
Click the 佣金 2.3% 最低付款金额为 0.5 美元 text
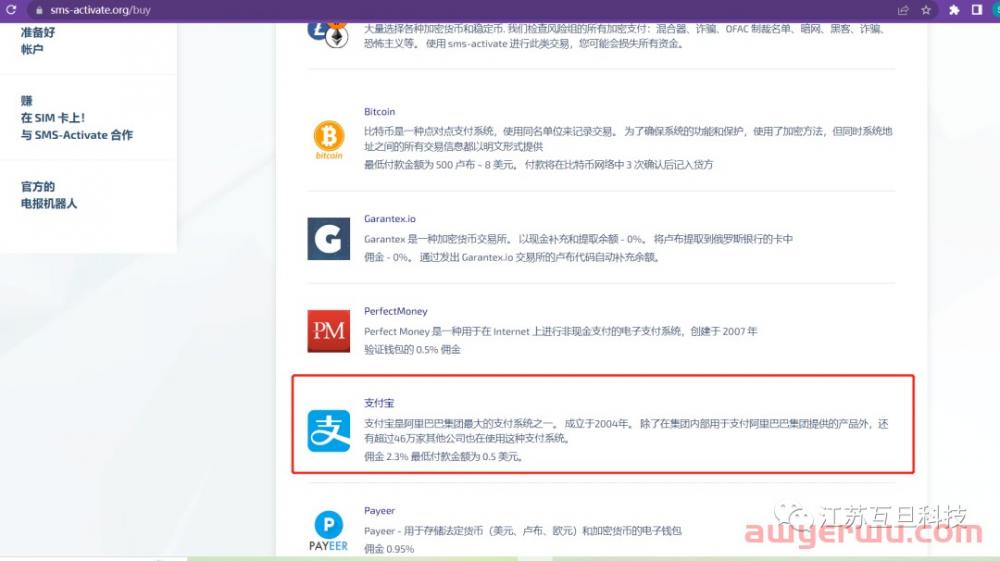click(444, 456)
